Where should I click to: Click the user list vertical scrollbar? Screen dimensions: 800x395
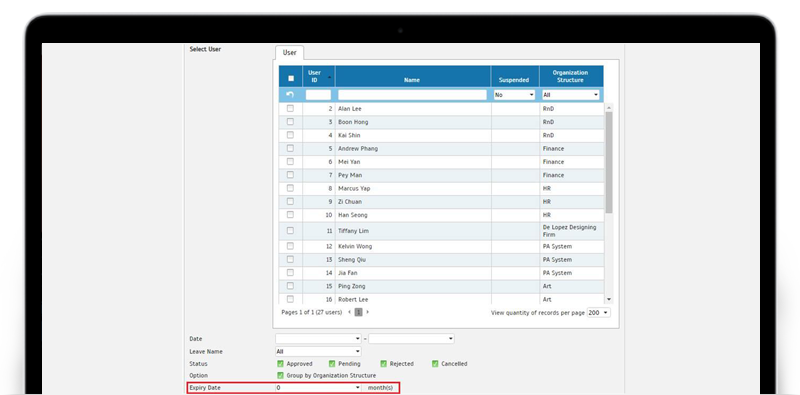[x=608, y=162]
